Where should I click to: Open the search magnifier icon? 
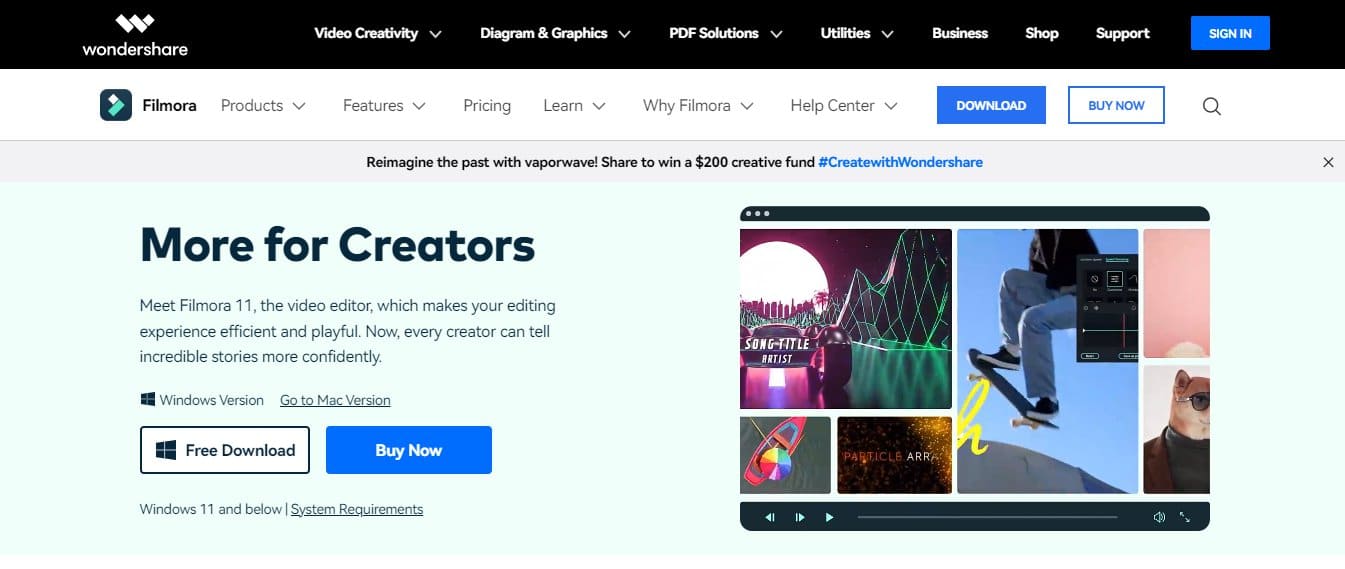1211,106
